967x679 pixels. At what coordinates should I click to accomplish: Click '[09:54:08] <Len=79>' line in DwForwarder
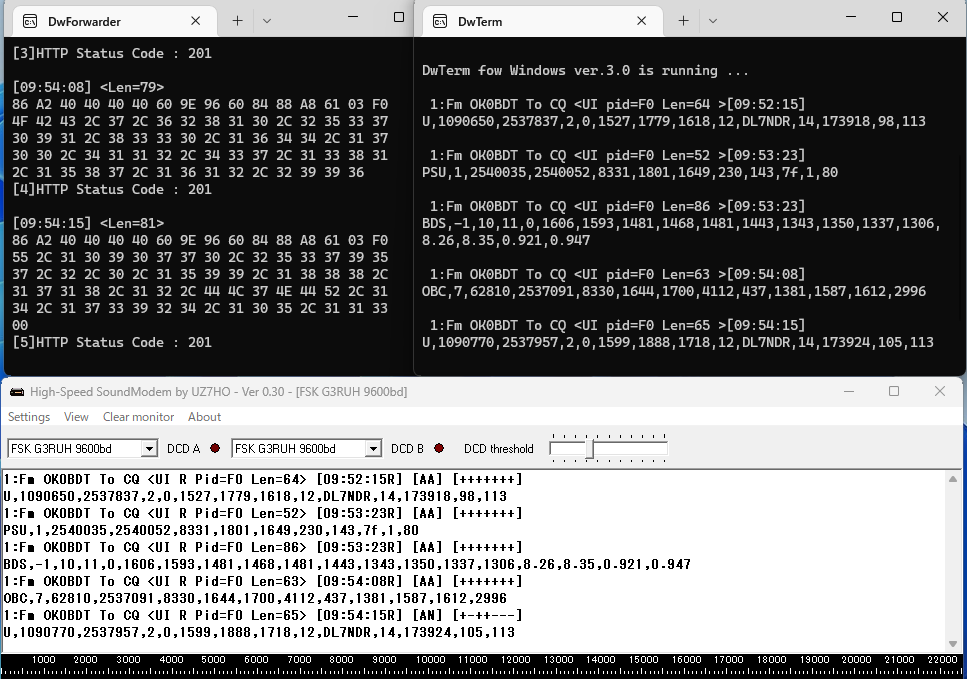click(88, 87)
